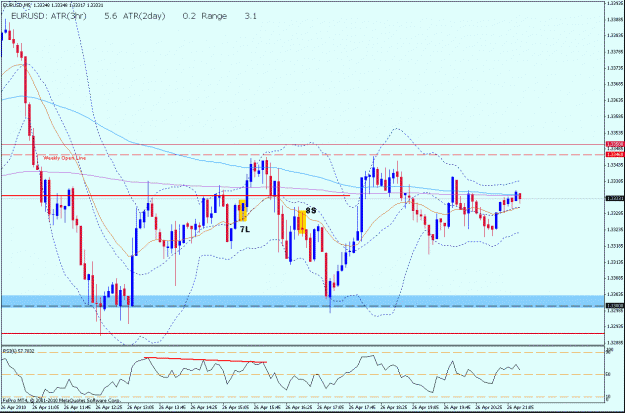Image resolution: width=625 pixels, height=413 pixels.
Task: Click the 26 Apr 19:05 time label
Action: tap(425, 408)
